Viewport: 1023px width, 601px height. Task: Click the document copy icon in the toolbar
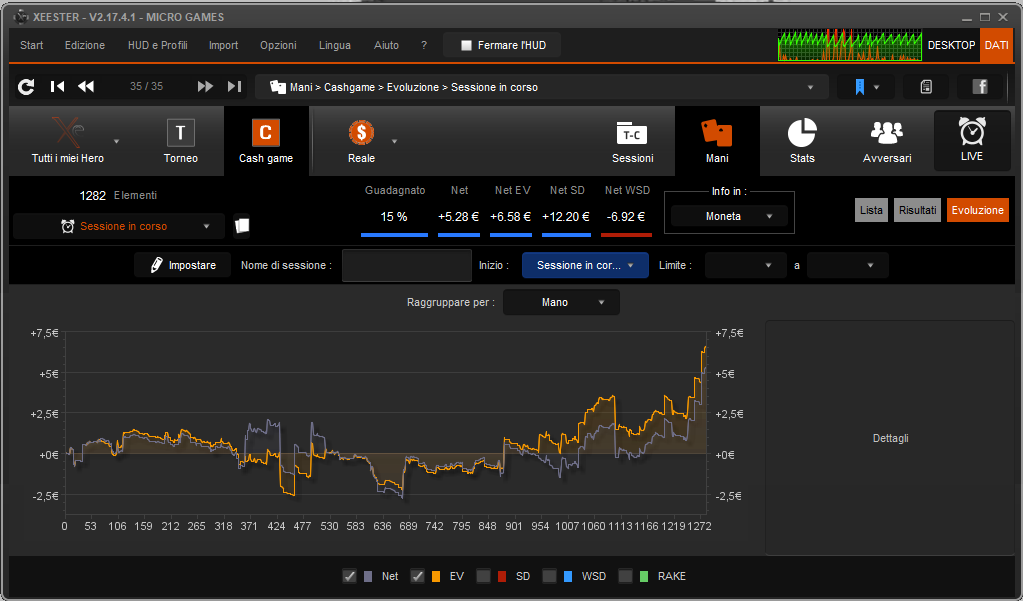tap(926, 87)
